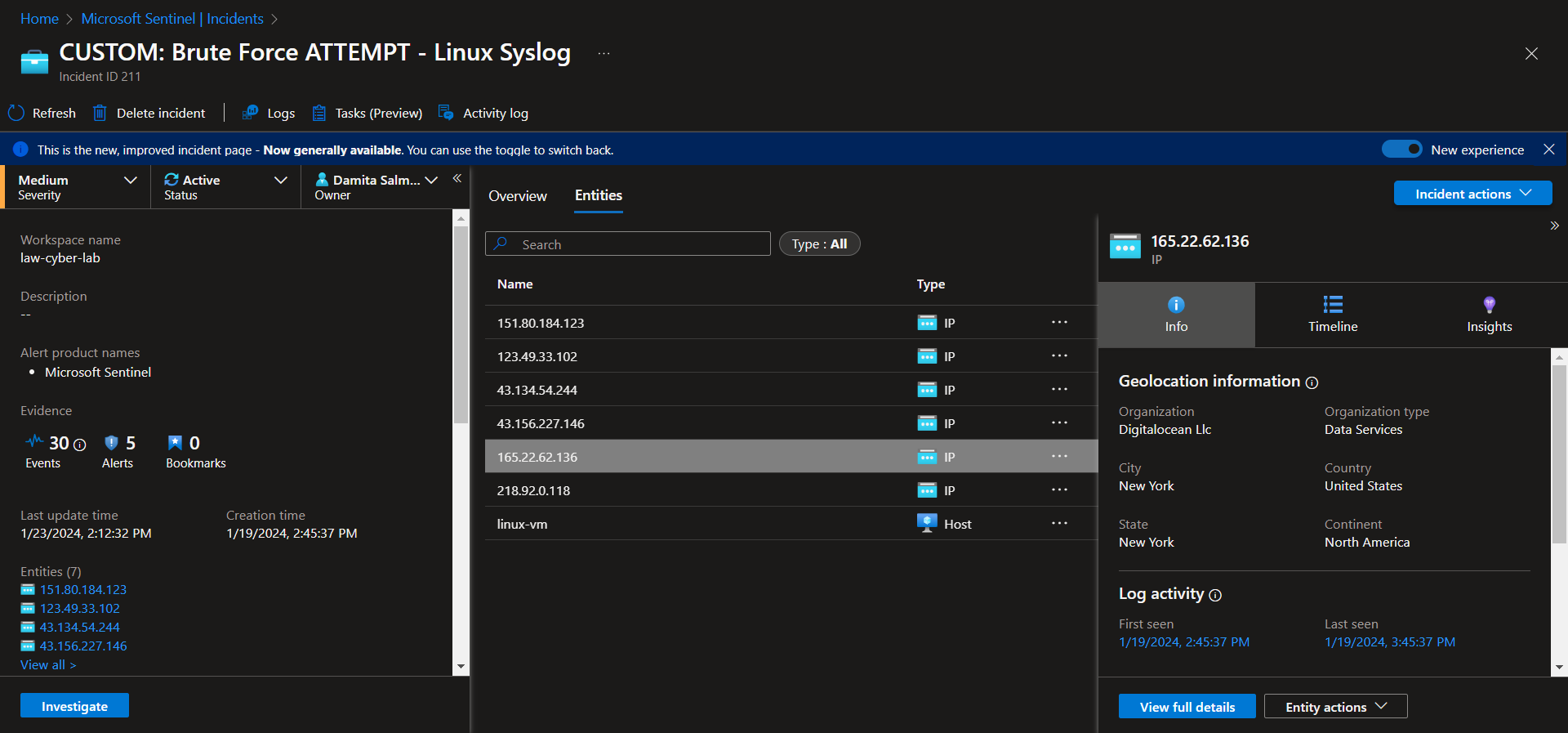Toggle the New experience switch
Viewport: 1568px width, 733px height.
tap(1402, 150)
